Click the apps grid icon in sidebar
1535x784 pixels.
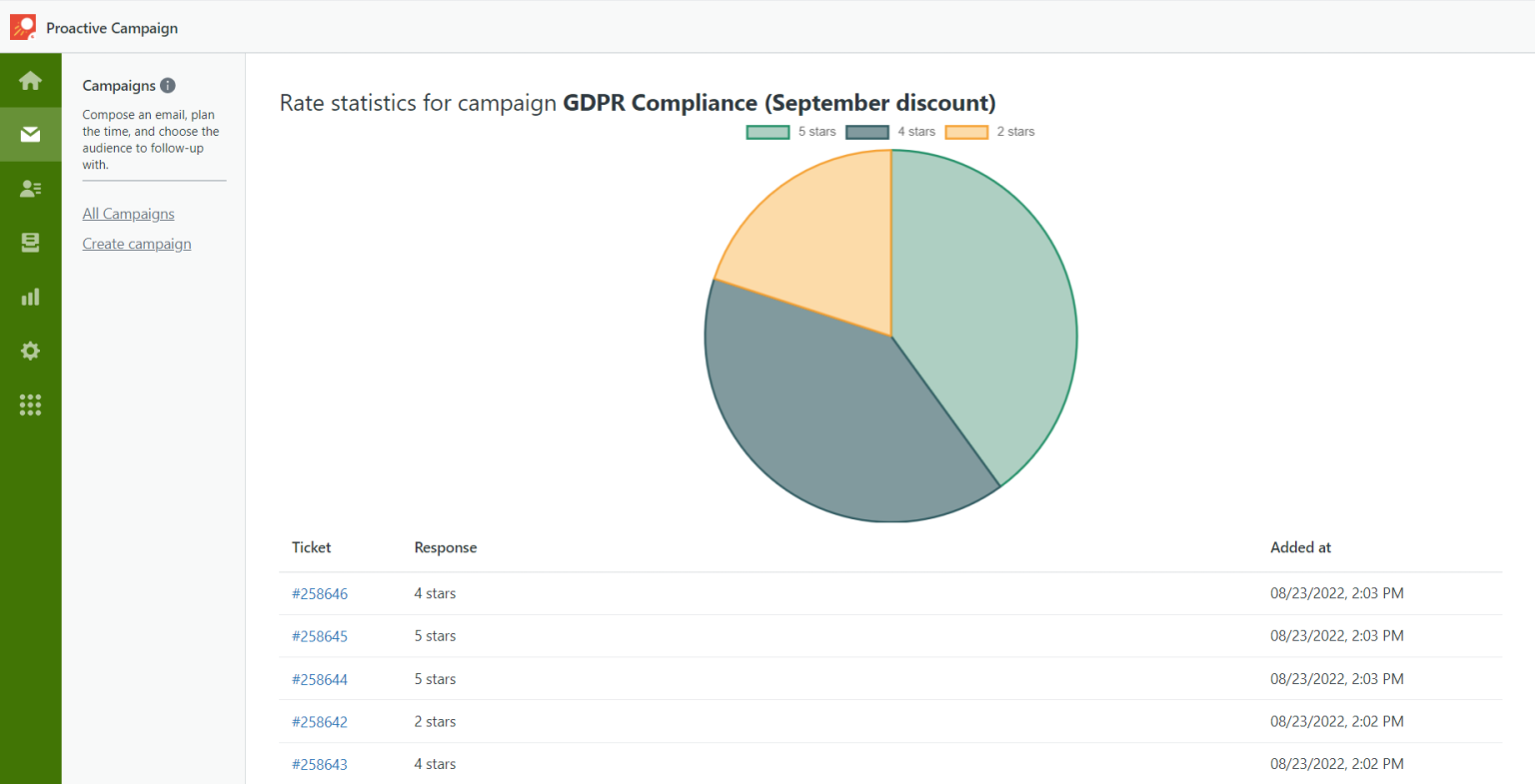[x=30, y=404]
